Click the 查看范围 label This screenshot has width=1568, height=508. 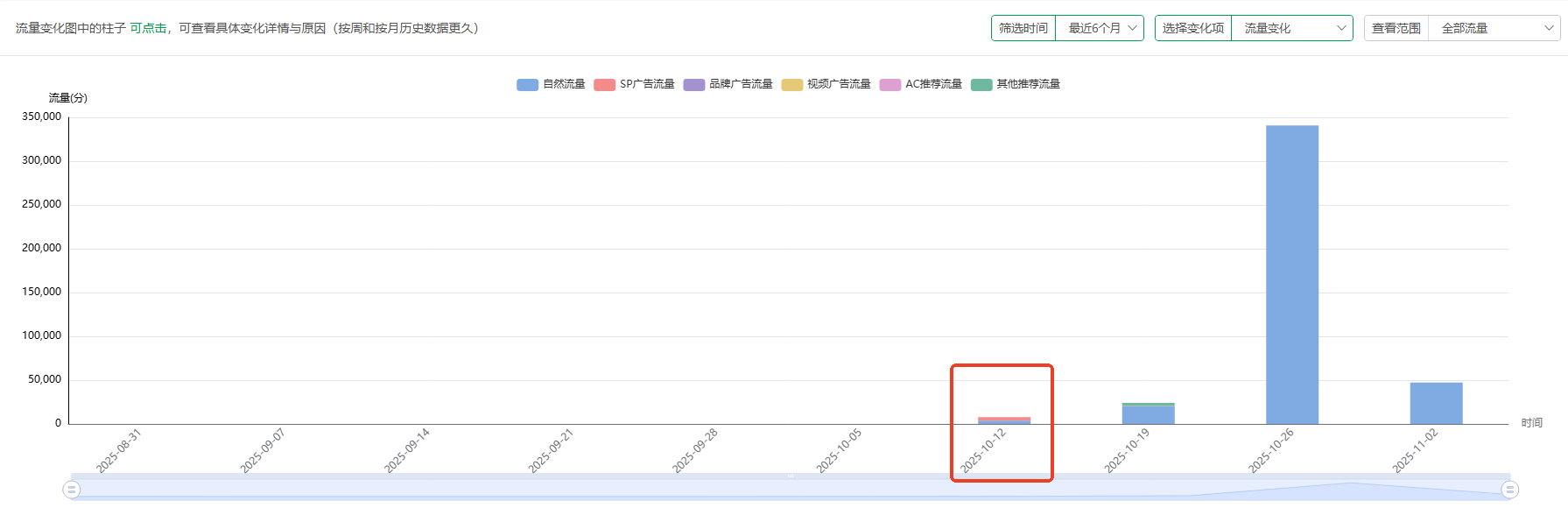pos(1396,28)
